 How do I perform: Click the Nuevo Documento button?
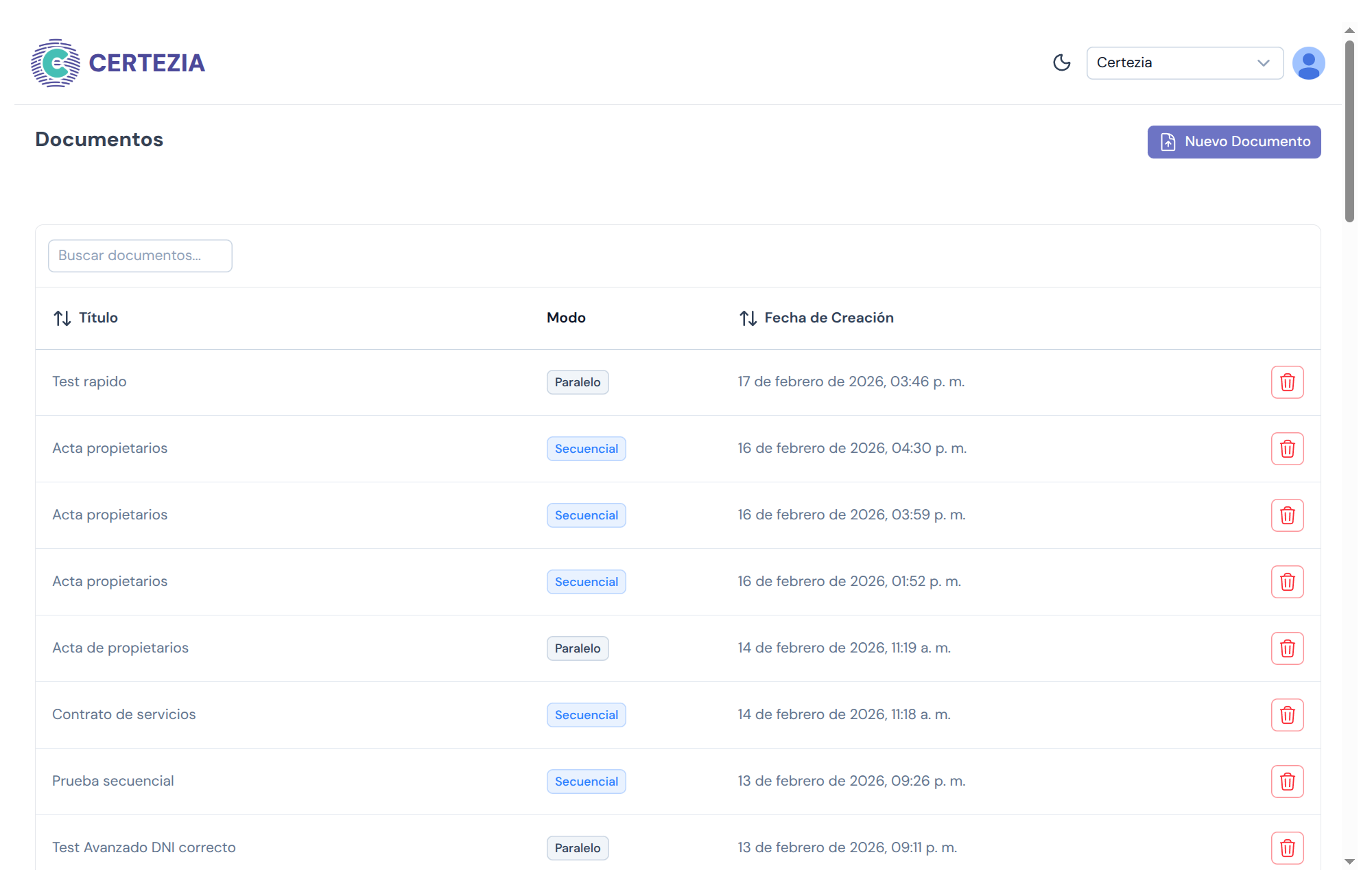(1233, 142)
